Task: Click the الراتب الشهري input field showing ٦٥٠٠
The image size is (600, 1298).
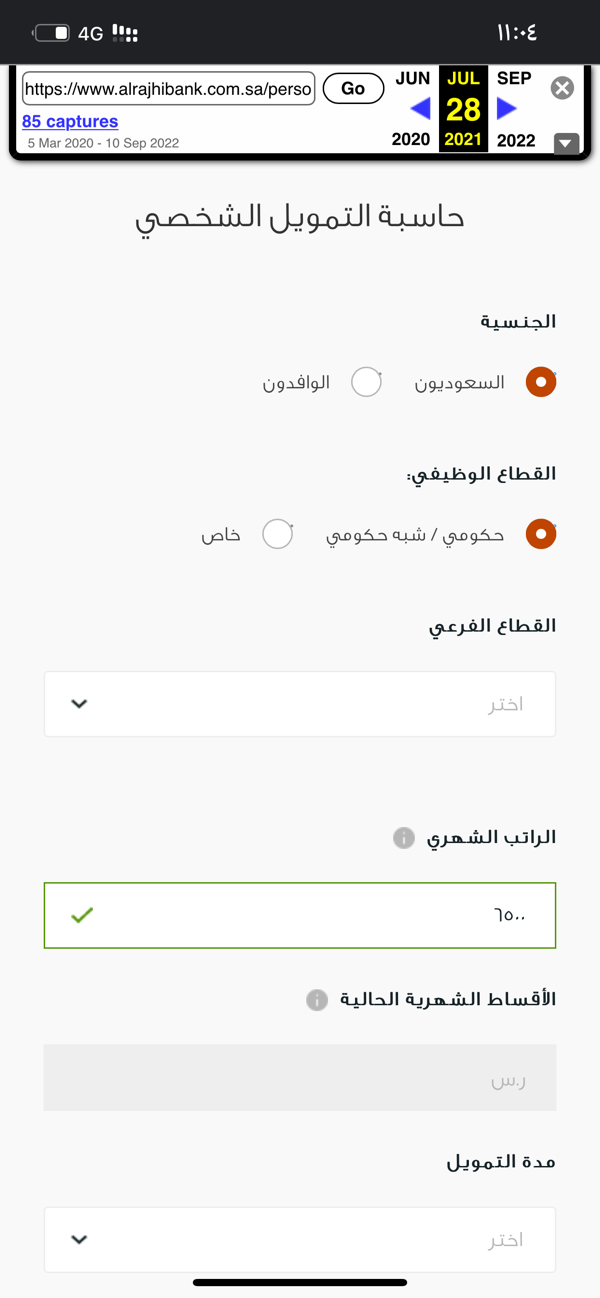Action: [300, 915]
